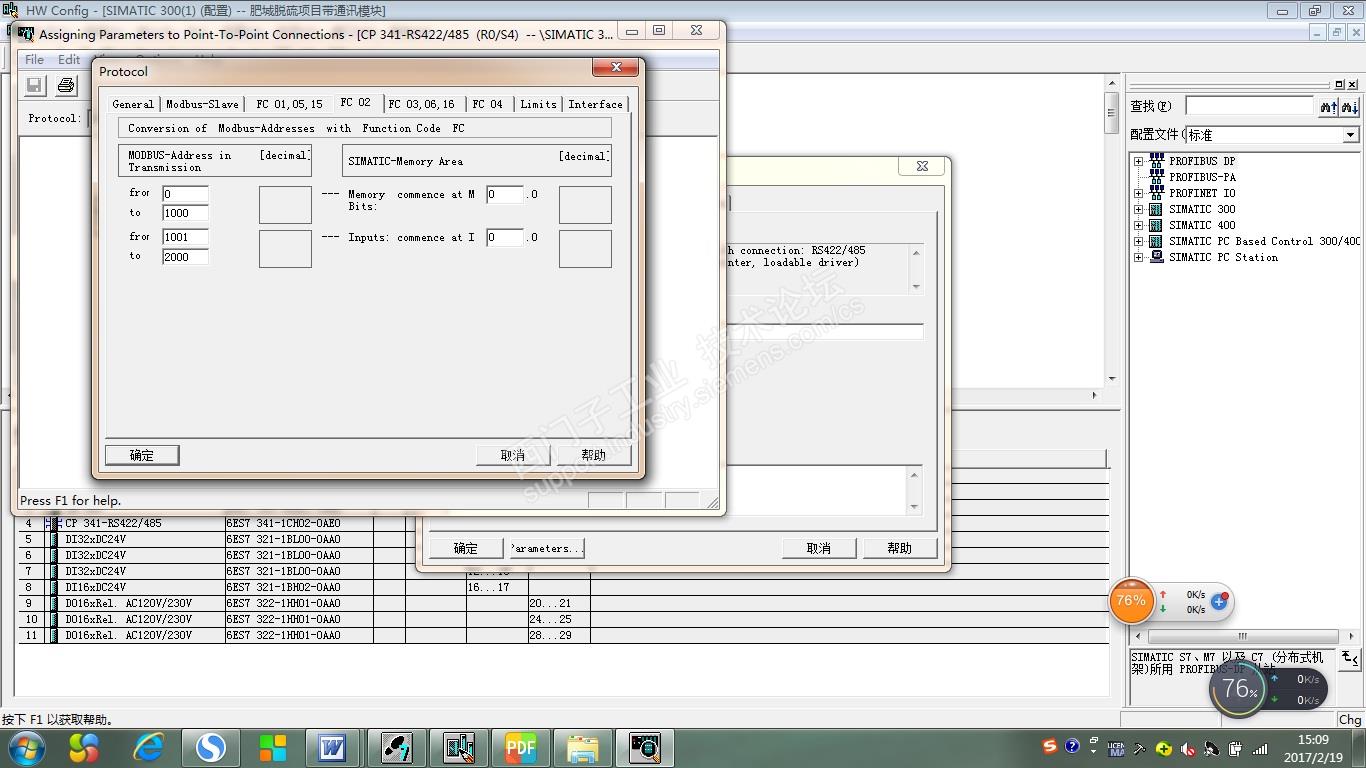The height and width of the screenshot is (768, 1366).
Task: Click the find-upward binoculars icon
Action: (x=1328, y=106)
